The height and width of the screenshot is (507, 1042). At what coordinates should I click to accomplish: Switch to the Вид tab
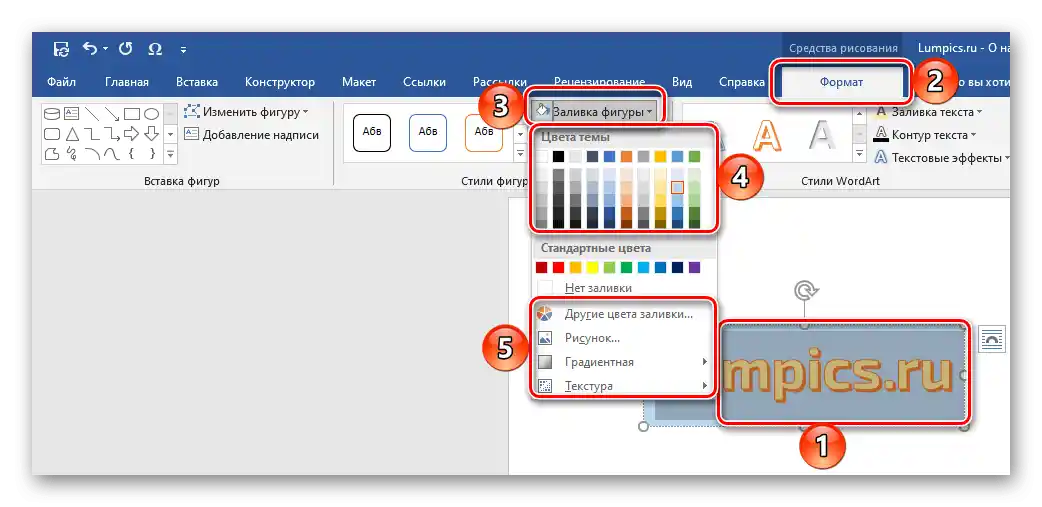(x=682, y=82)
